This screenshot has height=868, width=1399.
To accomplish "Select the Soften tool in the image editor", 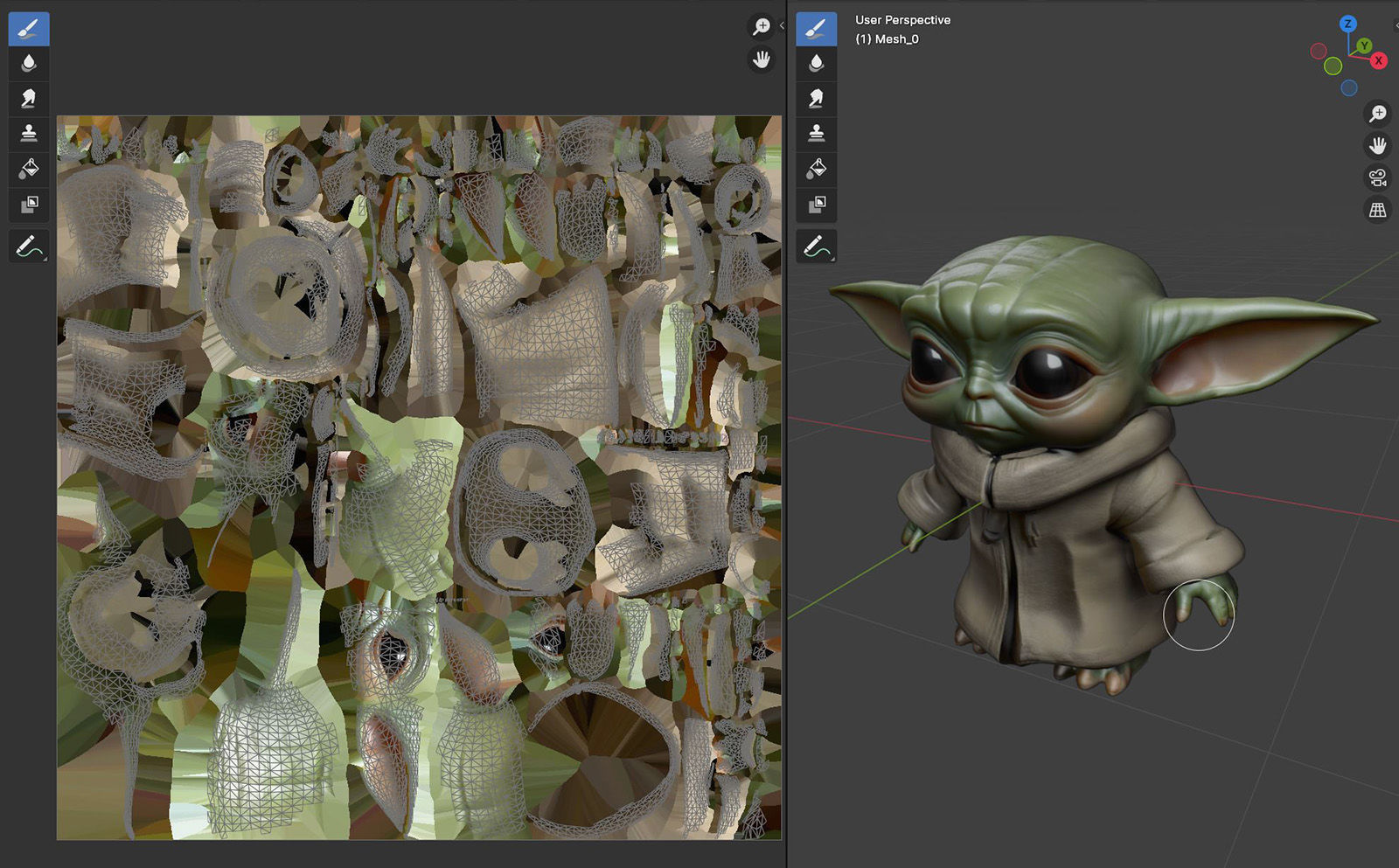I will tap(29, 64).
